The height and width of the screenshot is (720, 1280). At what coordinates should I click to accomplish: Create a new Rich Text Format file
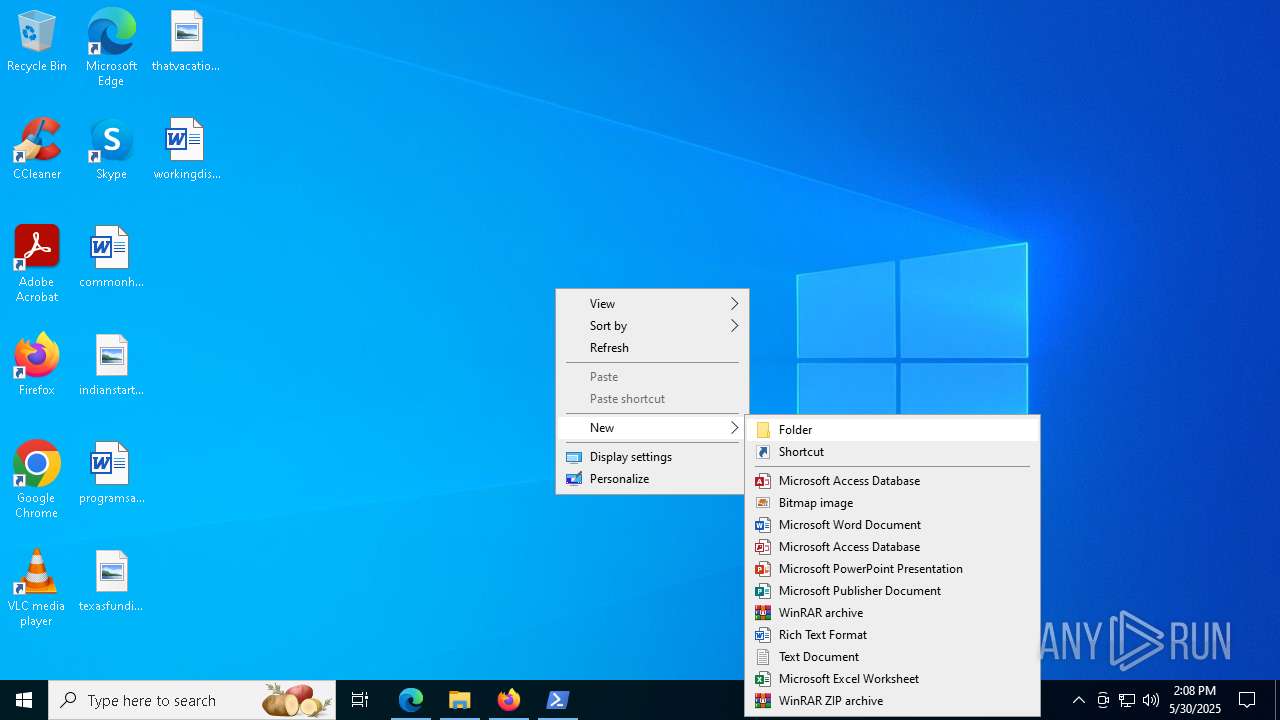coord(892,635)
